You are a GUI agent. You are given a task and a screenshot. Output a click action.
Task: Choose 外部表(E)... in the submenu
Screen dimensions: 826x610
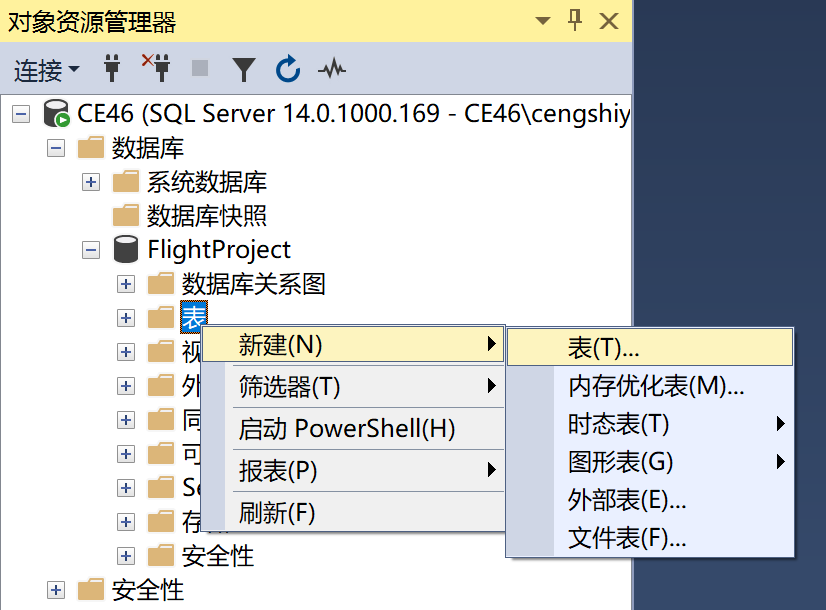coord(650,500)
